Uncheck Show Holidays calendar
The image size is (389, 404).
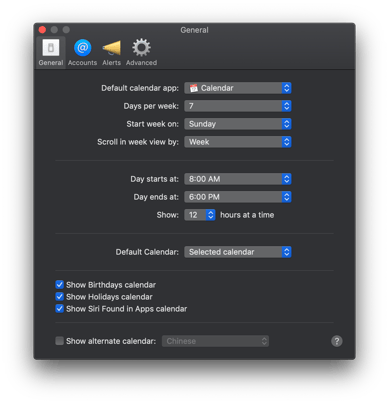coord(59,297)
